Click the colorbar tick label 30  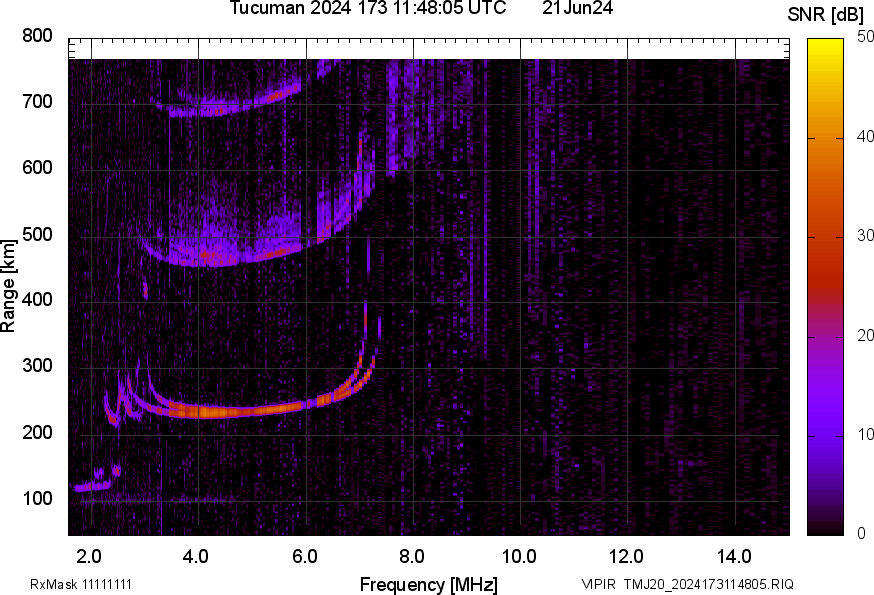tap(857, 236)
